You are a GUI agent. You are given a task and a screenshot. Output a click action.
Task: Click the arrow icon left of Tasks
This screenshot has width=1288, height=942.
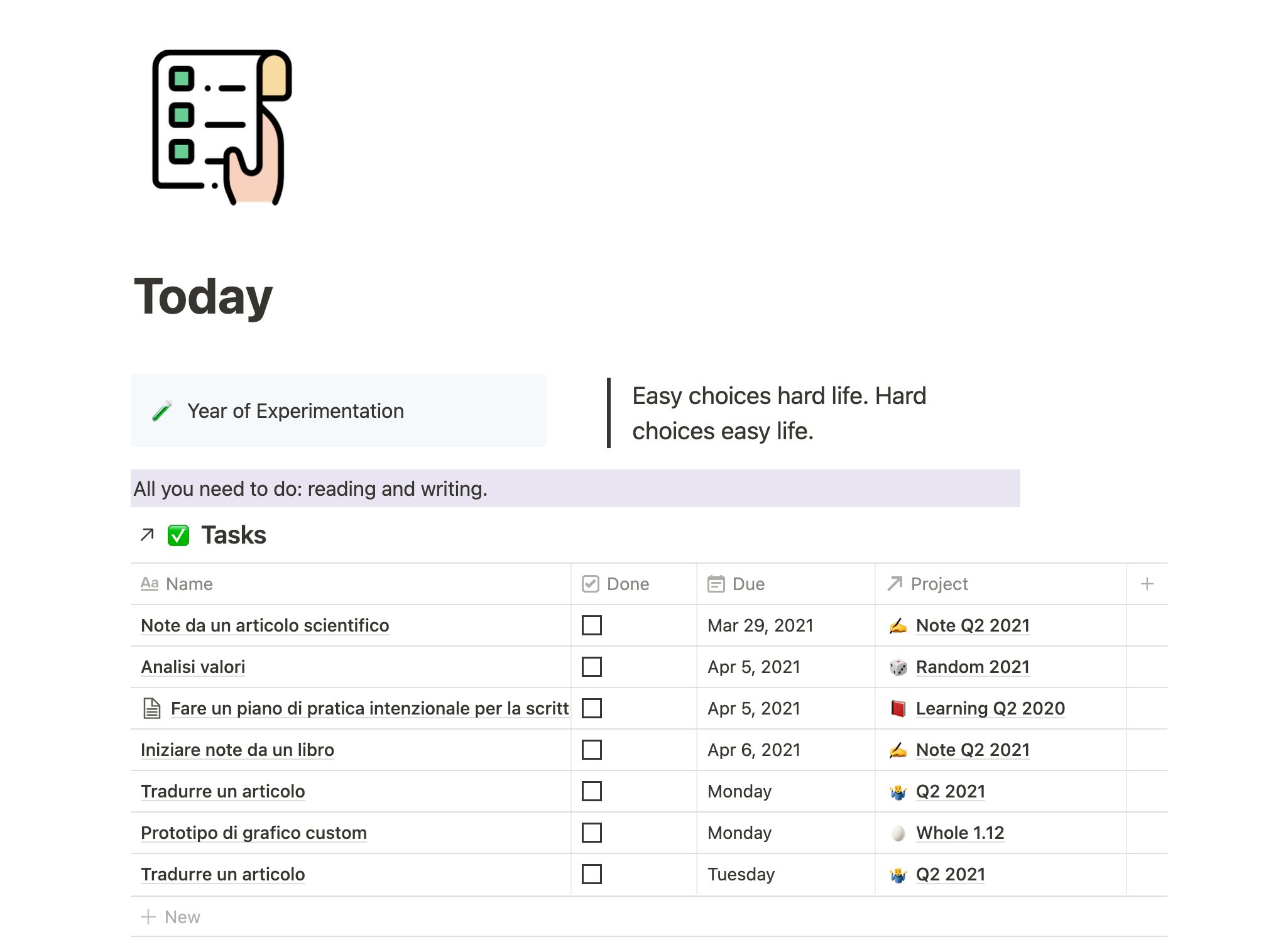(147, 535)
